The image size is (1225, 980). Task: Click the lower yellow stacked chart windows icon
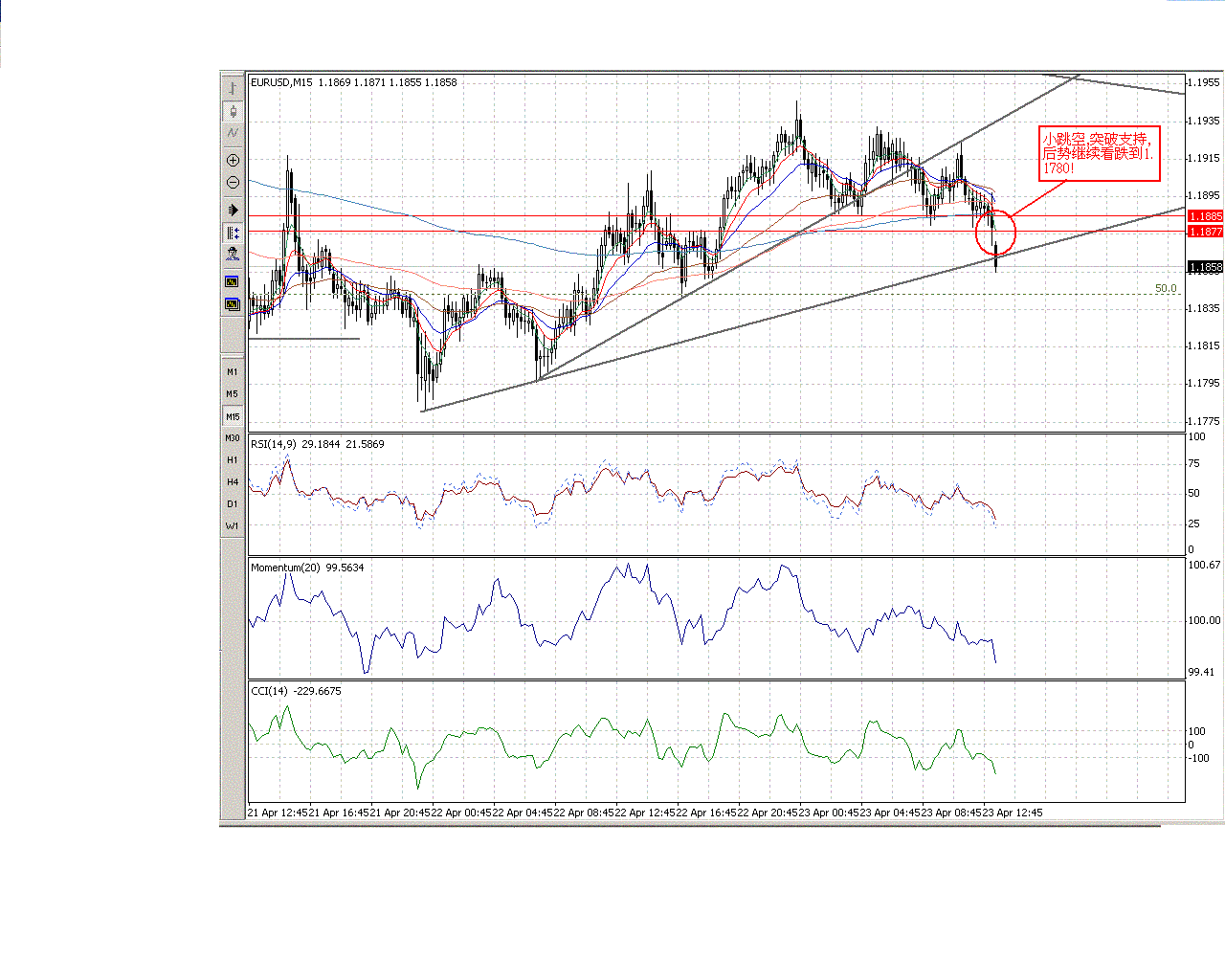click(x=233, y=304)
